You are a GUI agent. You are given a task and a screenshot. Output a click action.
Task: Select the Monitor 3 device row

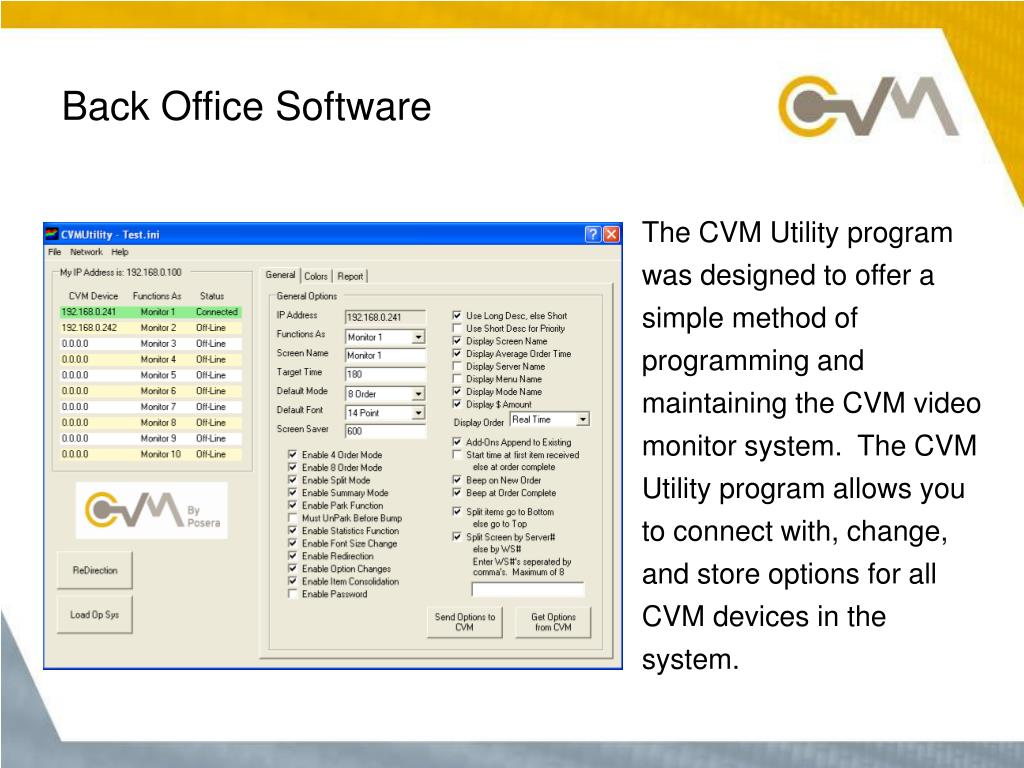151,344
